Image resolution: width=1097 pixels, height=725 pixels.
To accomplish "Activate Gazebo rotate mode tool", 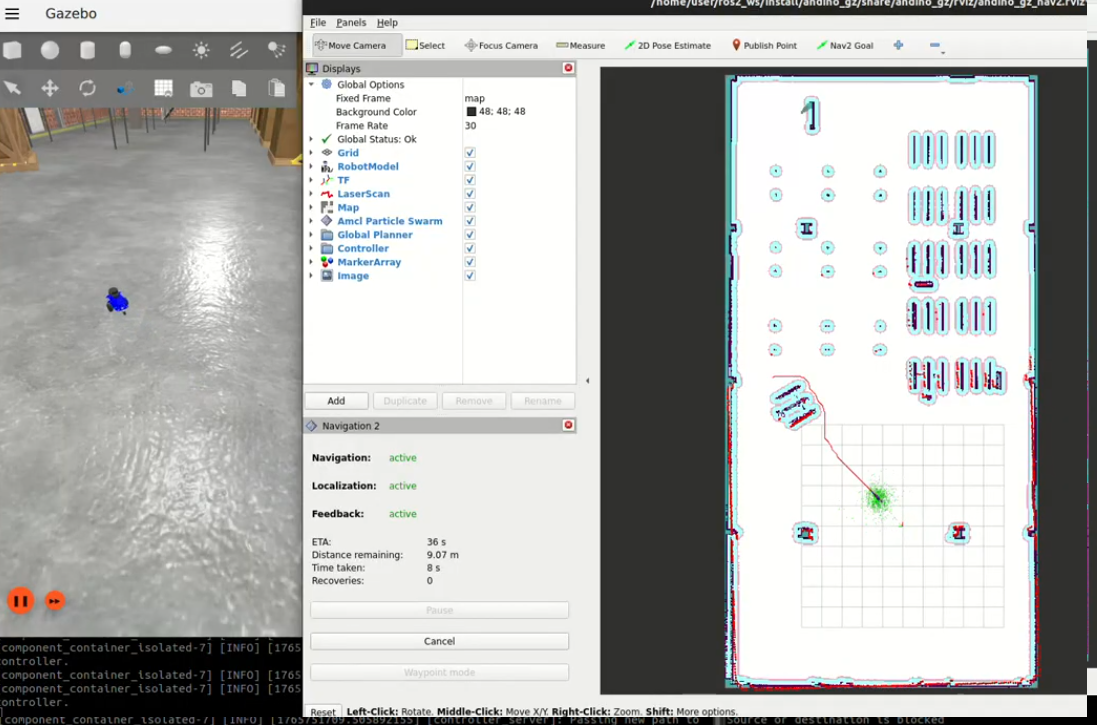I will pos(87,88).
